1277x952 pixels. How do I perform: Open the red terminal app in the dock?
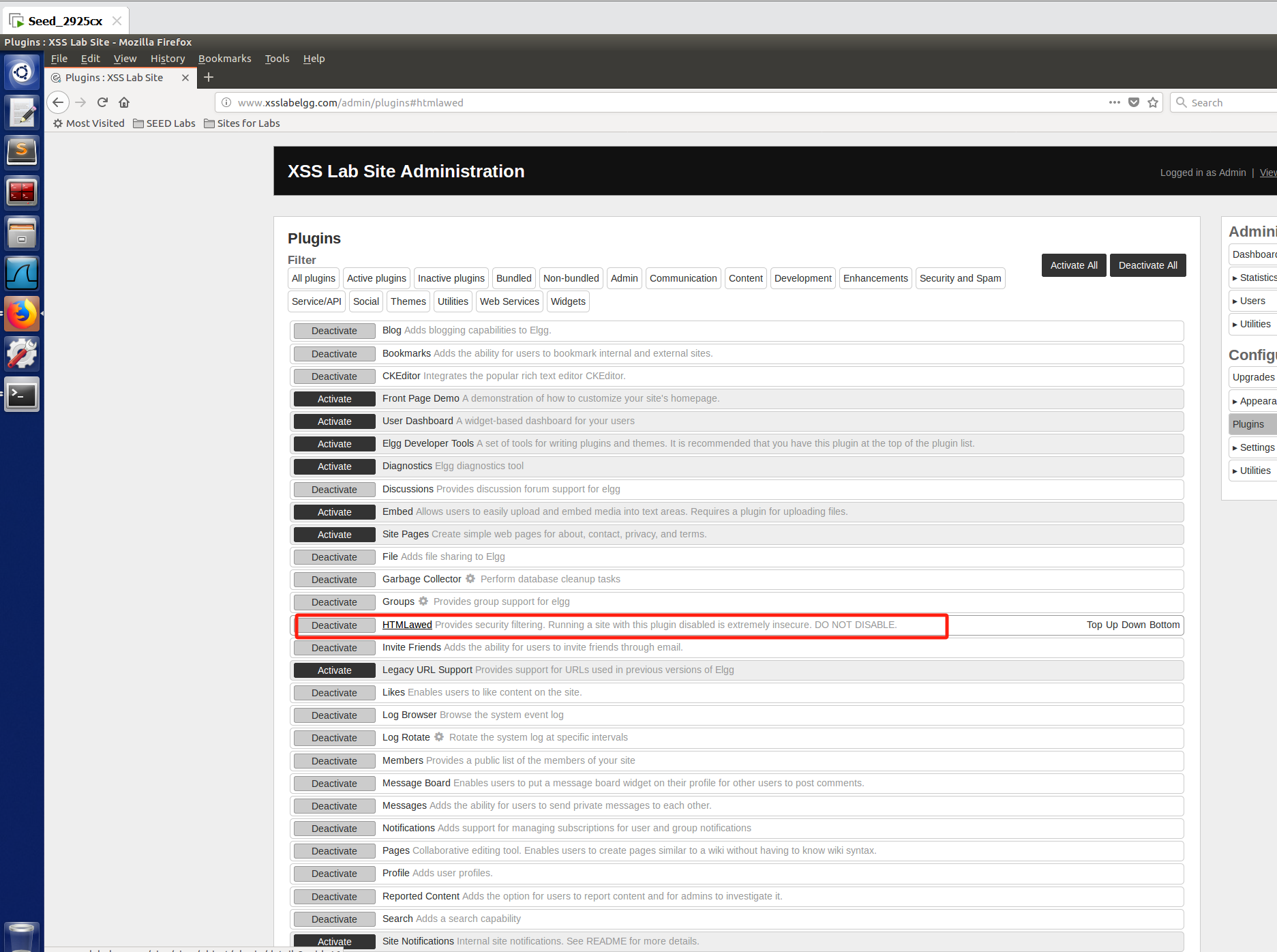click(22, 192)
